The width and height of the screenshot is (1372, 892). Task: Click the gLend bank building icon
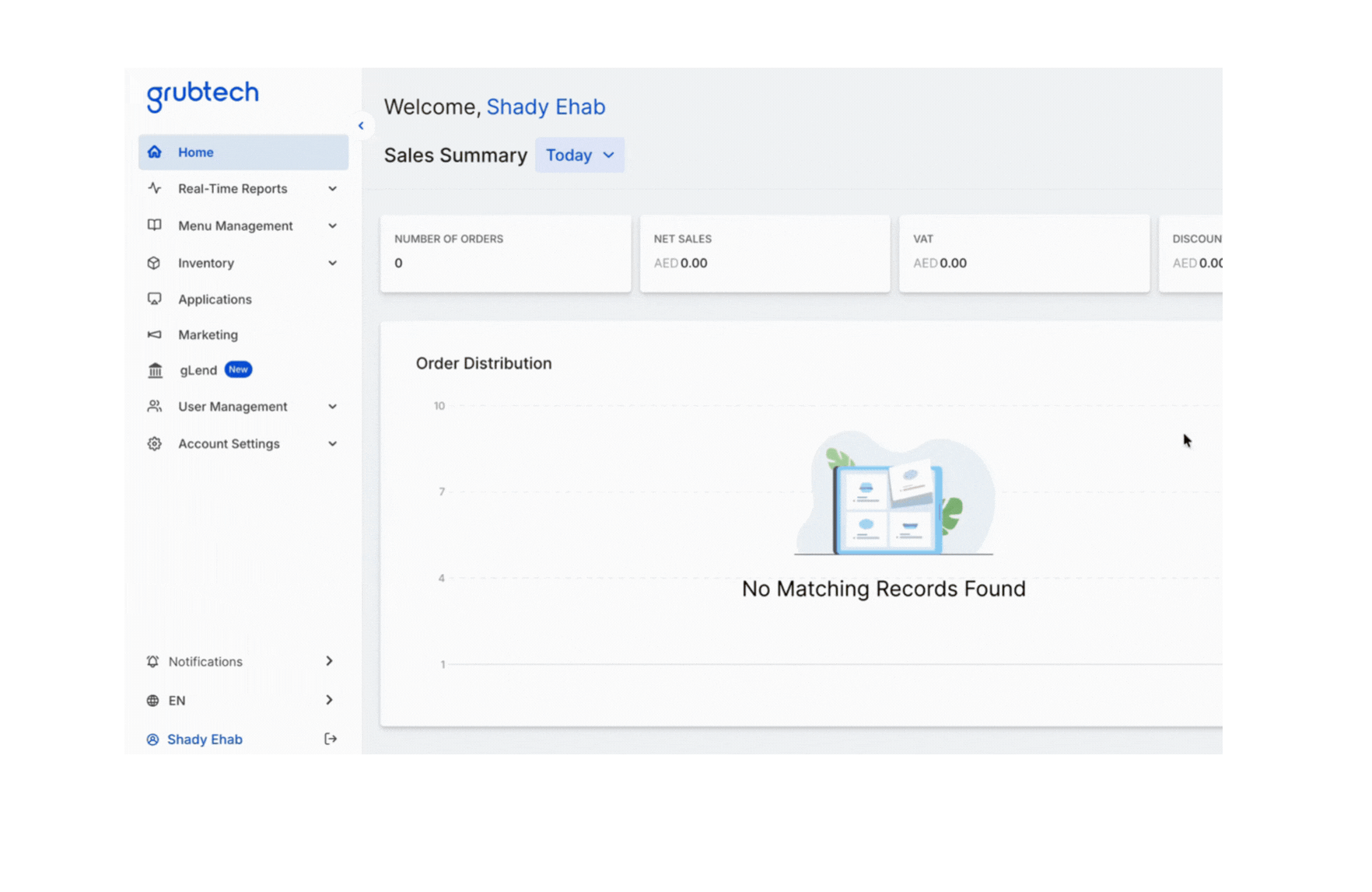(x=156, y=370)
